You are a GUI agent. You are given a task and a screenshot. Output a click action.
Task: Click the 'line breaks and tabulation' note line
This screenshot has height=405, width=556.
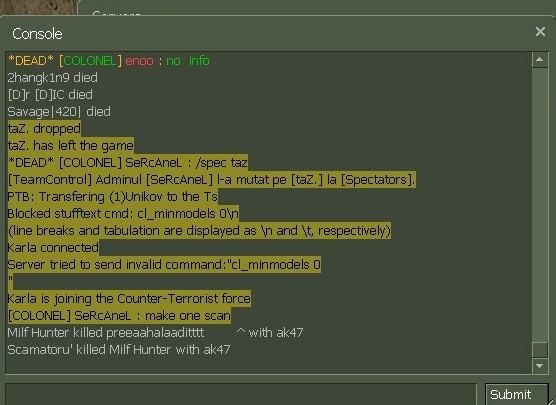pyautogui.click(x=199, y=231)
